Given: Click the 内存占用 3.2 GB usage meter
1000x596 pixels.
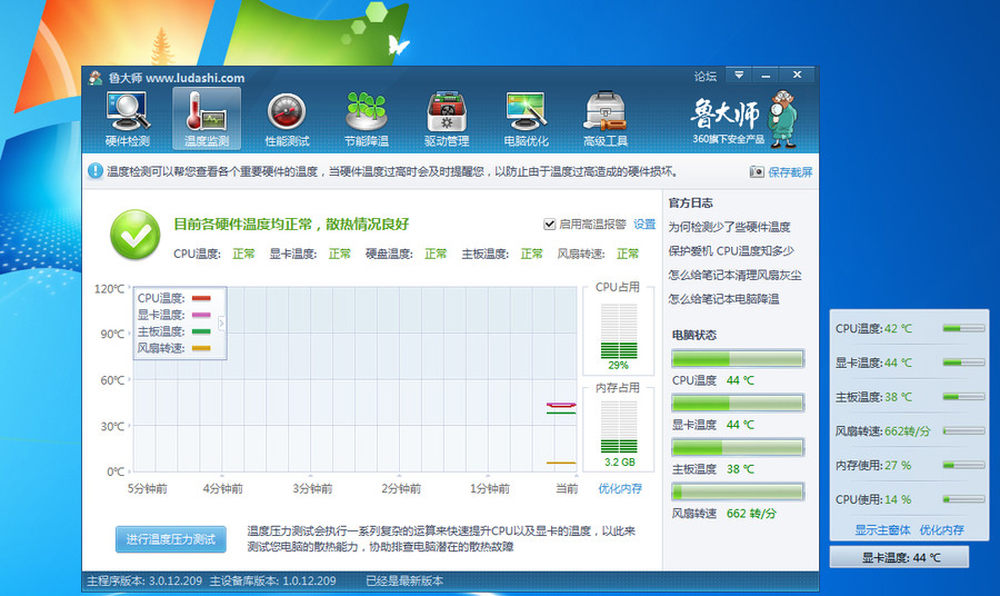Looking at the screenshot, I should pyautogui.click(x=619, y=428).
